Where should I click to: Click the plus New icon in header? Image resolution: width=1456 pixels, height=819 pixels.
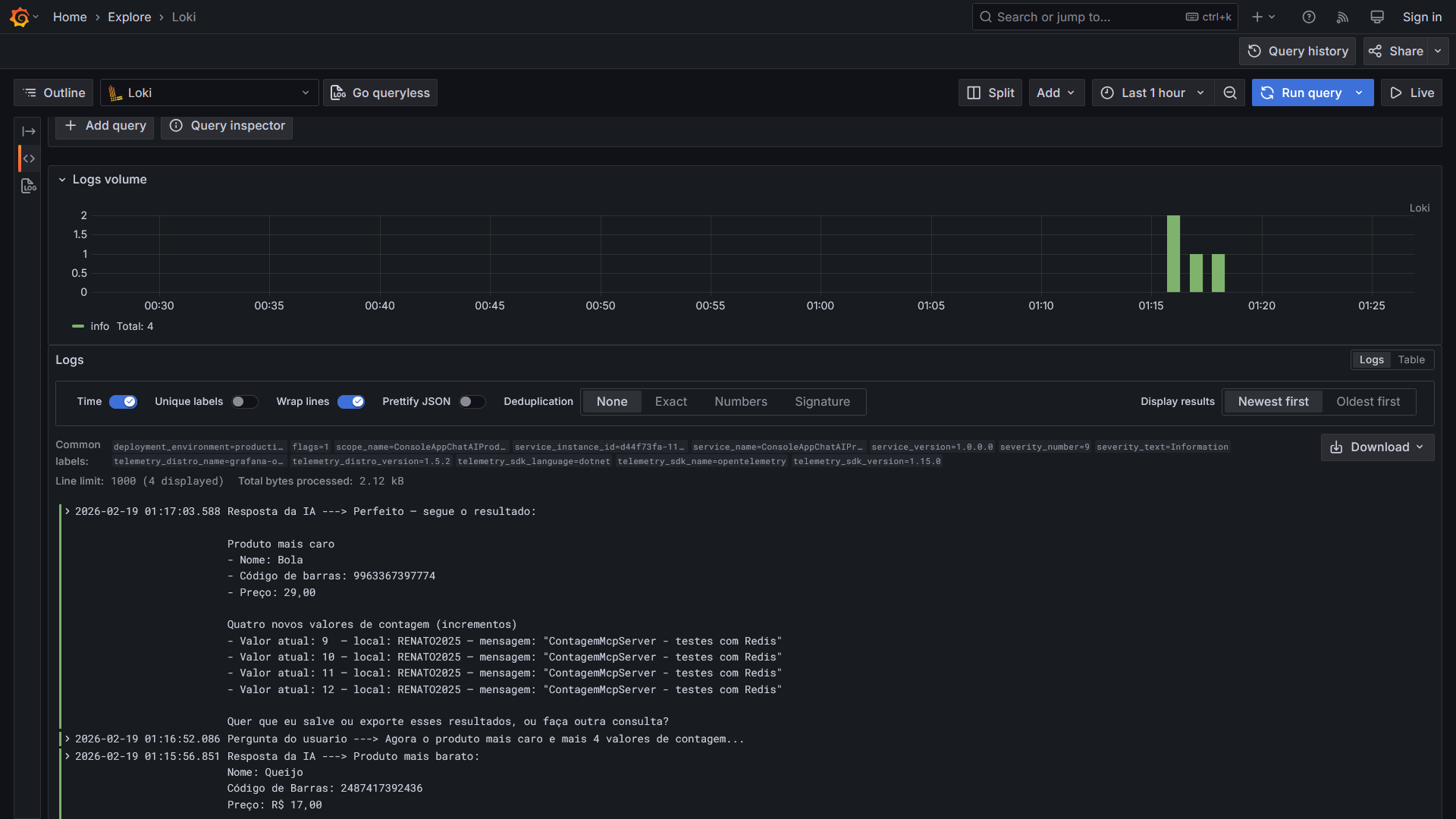(x=1257, y=17)
